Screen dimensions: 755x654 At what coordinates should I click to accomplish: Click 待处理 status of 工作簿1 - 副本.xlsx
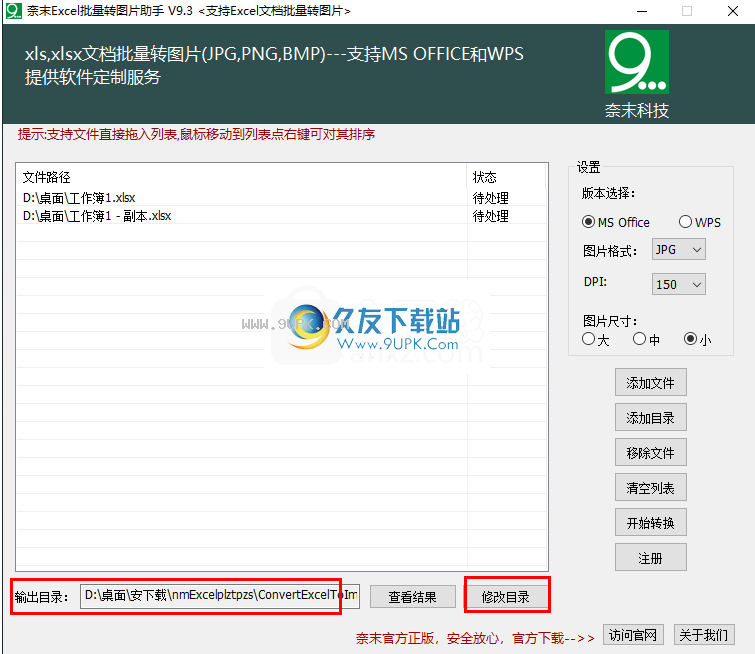[x=491, y=216]
